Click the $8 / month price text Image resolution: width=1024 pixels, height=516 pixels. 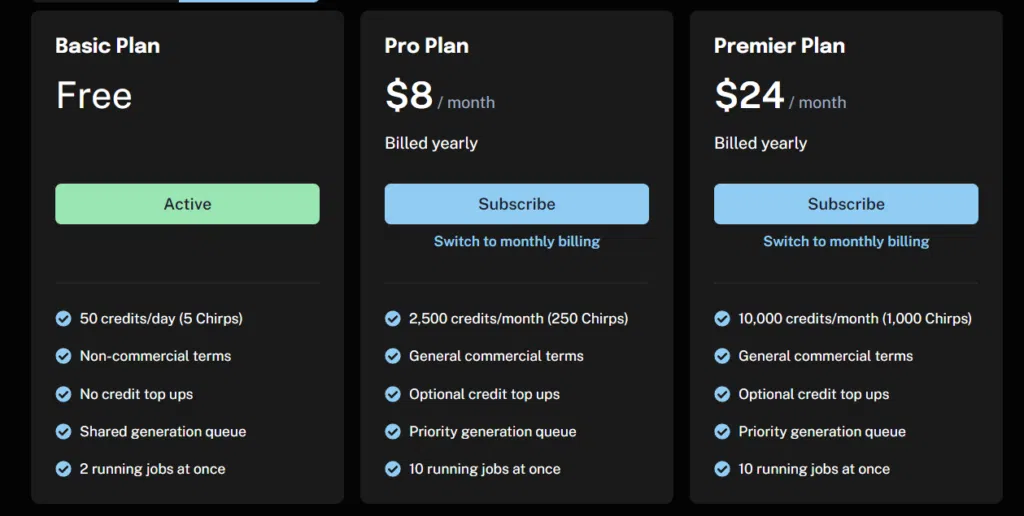(x=439, y=97)
